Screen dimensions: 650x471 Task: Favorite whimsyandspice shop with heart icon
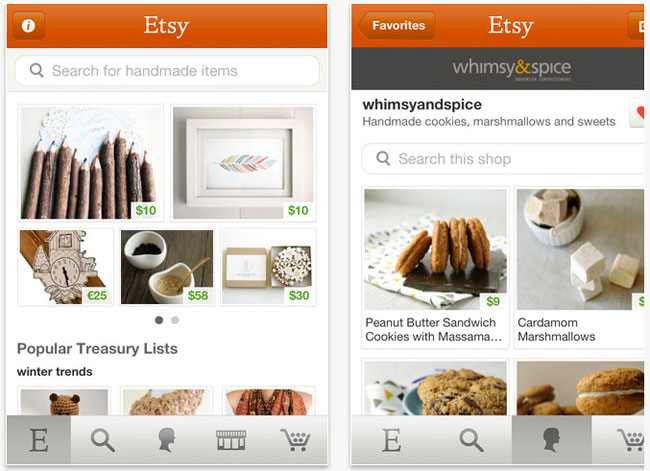click(639, 113)
